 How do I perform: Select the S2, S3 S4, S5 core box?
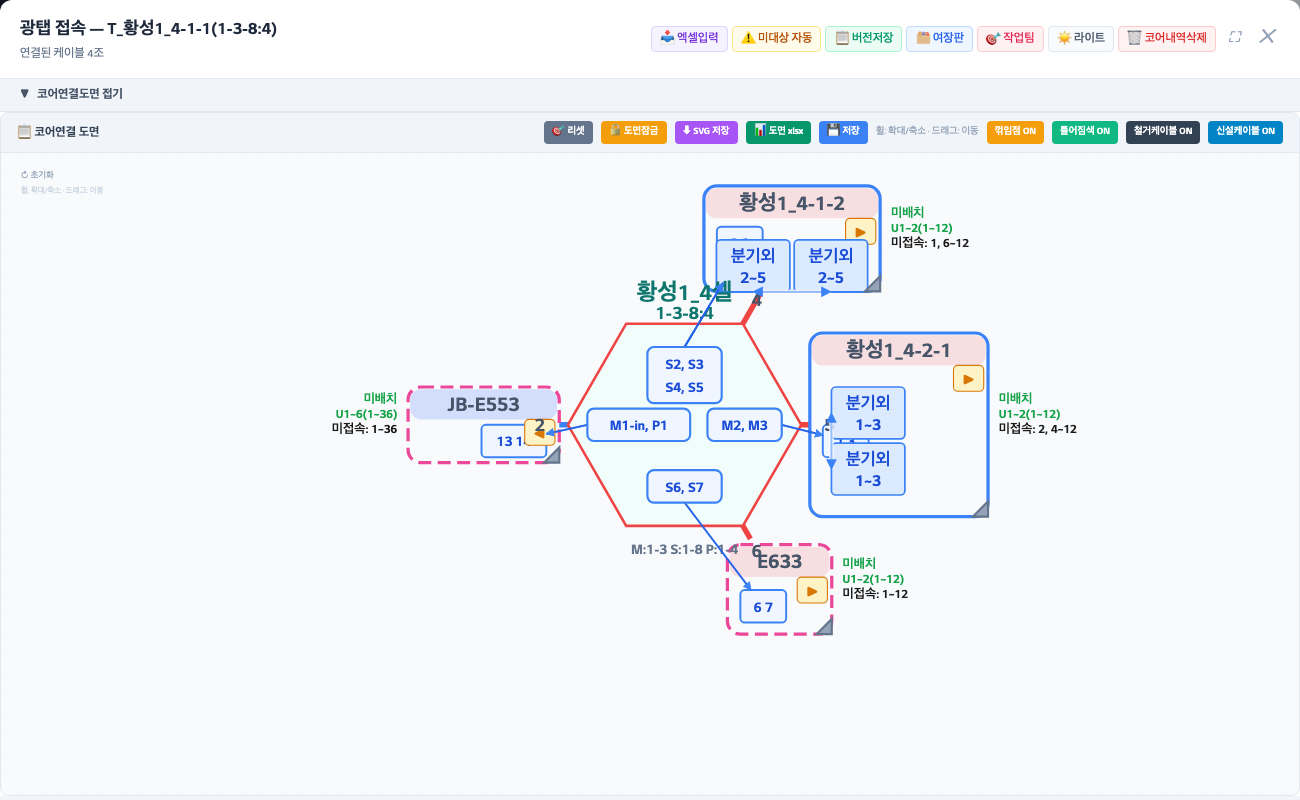[x=684, y=376]
